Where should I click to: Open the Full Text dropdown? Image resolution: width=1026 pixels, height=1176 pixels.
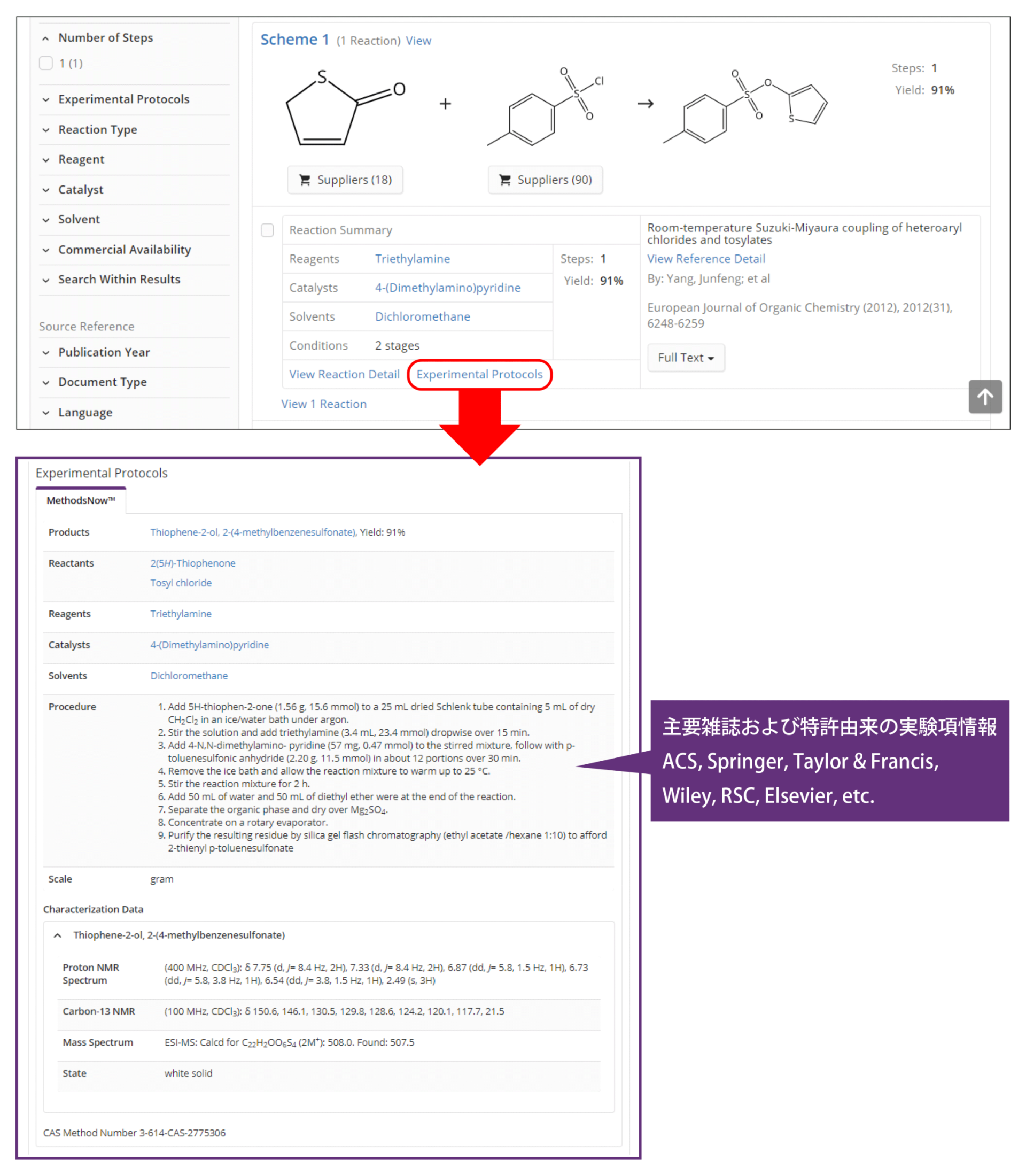pyautogui.click(x=685, y=358)
